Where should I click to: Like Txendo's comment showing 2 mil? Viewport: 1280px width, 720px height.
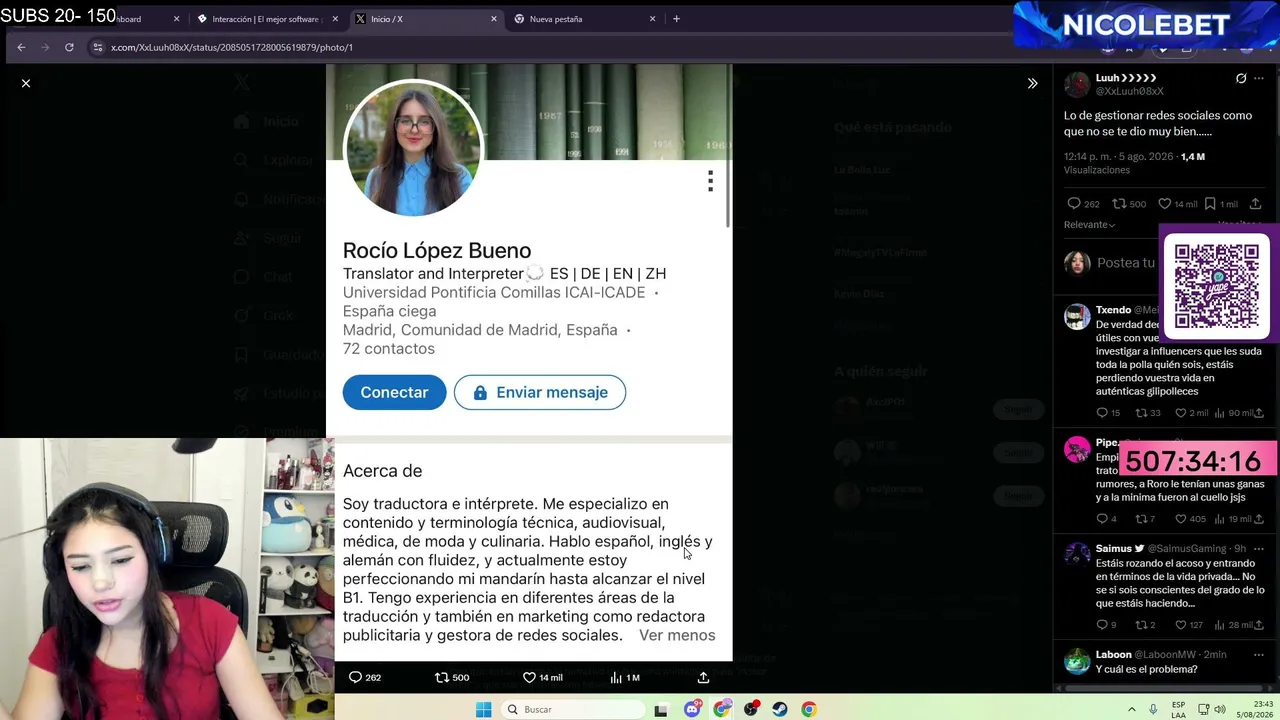(1181, 413)
